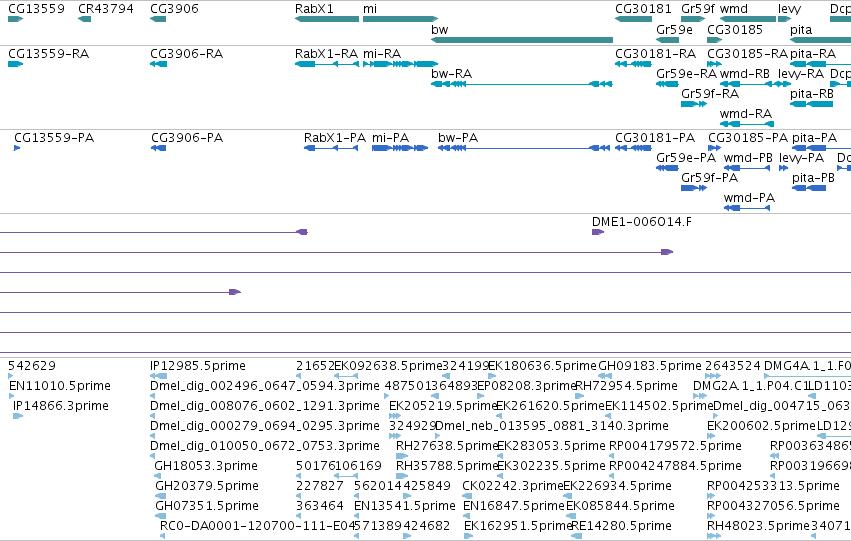Select the RabX1-RA transcript glyph
This screenshot has height=541, width=851.
[x=327, y=64]
